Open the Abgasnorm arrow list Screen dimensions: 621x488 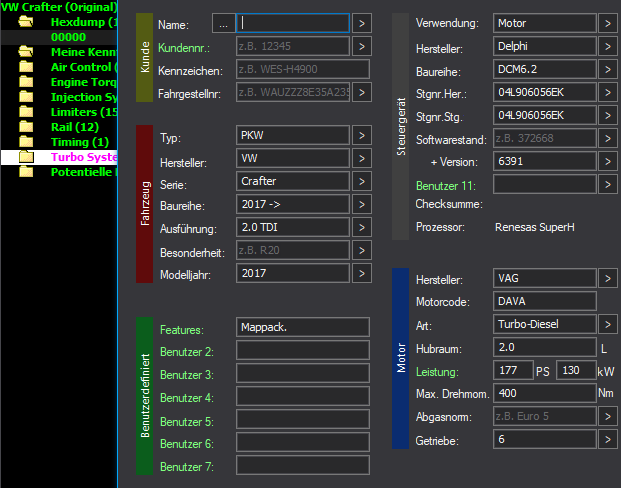(608, 416)
